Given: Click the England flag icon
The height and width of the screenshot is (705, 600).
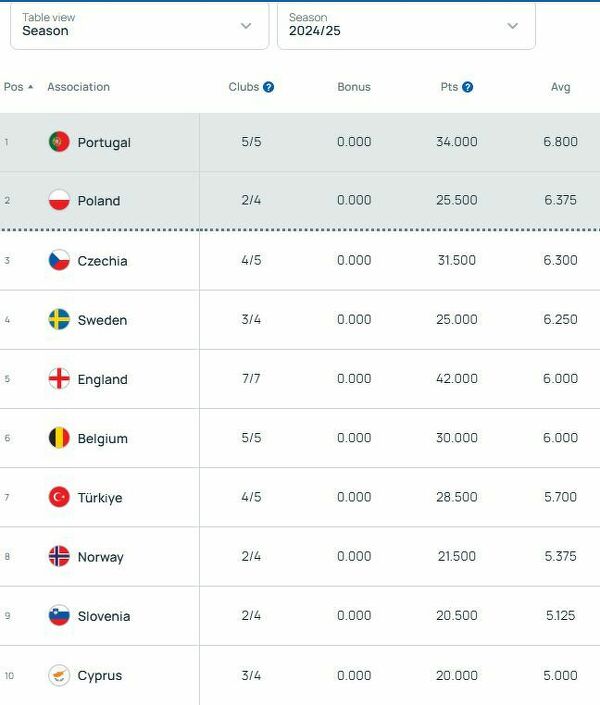Looking at the screenshot, I should (x=59, y=379).
